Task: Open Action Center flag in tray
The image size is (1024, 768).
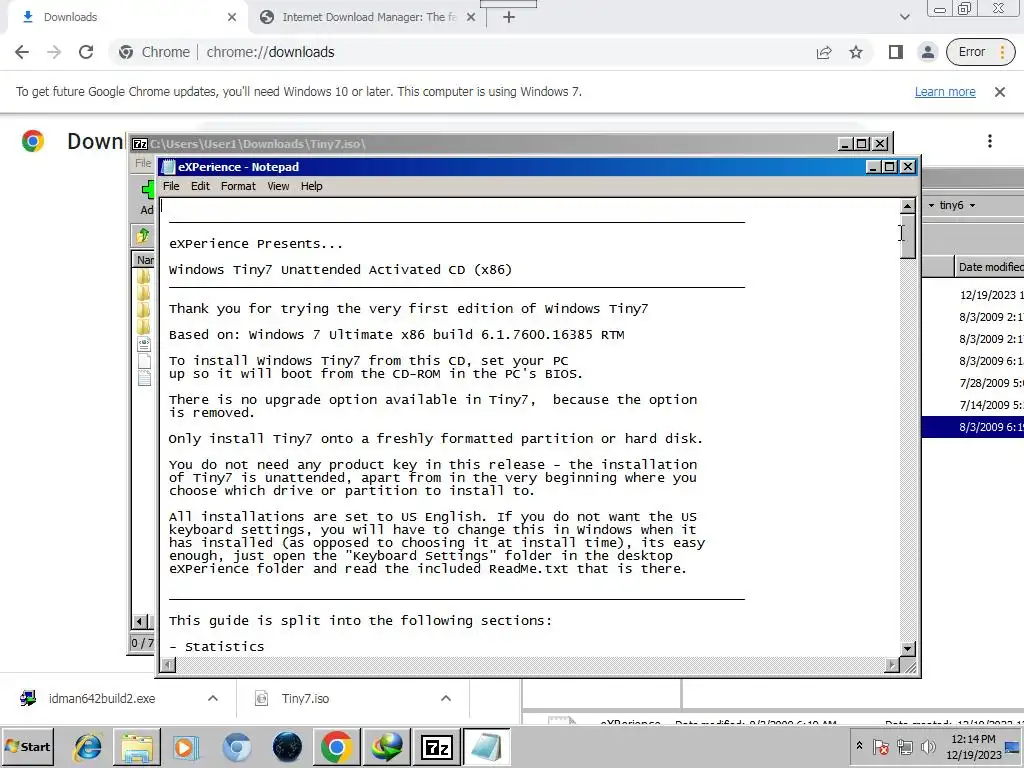Action: (880, 746)
